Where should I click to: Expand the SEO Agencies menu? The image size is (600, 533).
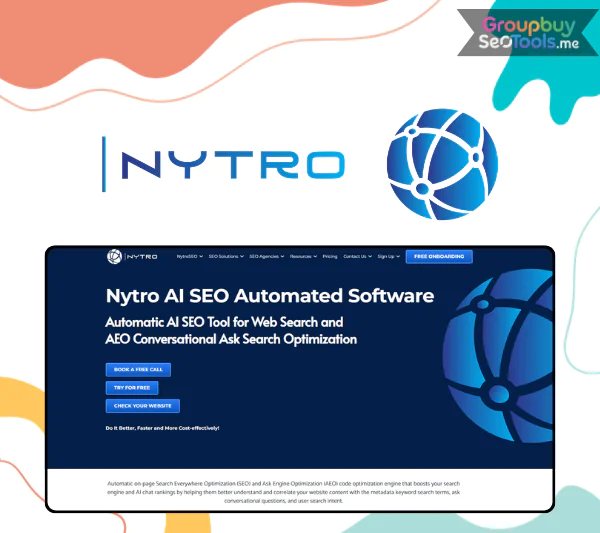pos(266,256)
